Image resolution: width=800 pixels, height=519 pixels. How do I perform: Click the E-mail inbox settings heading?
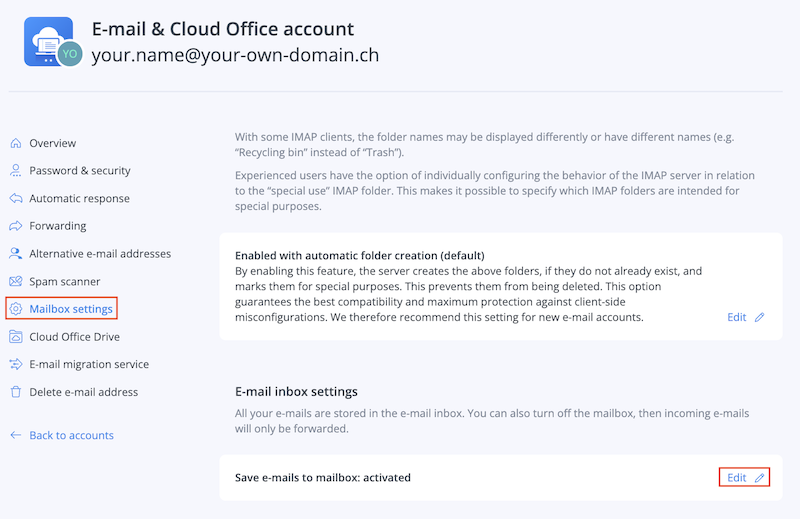coord(296,391)
